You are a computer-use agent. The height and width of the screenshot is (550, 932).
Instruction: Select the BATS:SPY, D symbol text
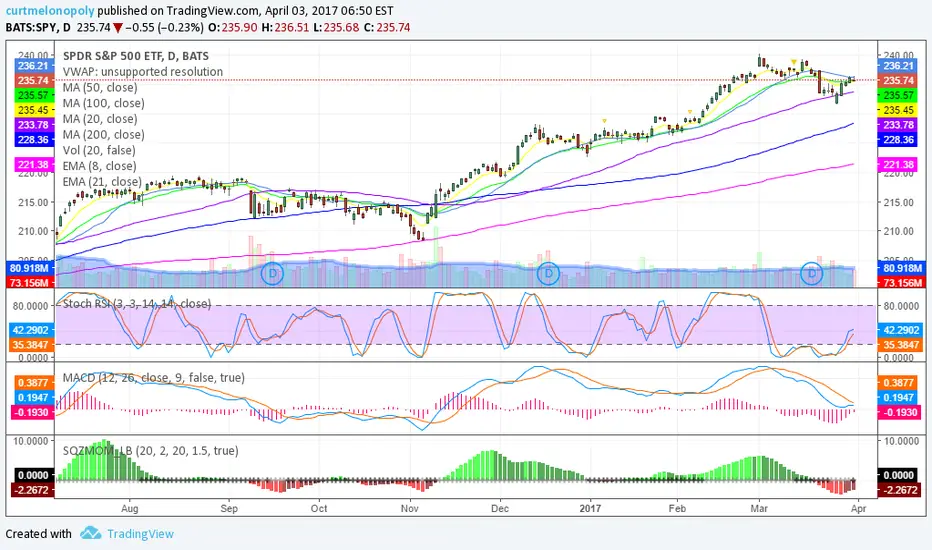(38, 27)
